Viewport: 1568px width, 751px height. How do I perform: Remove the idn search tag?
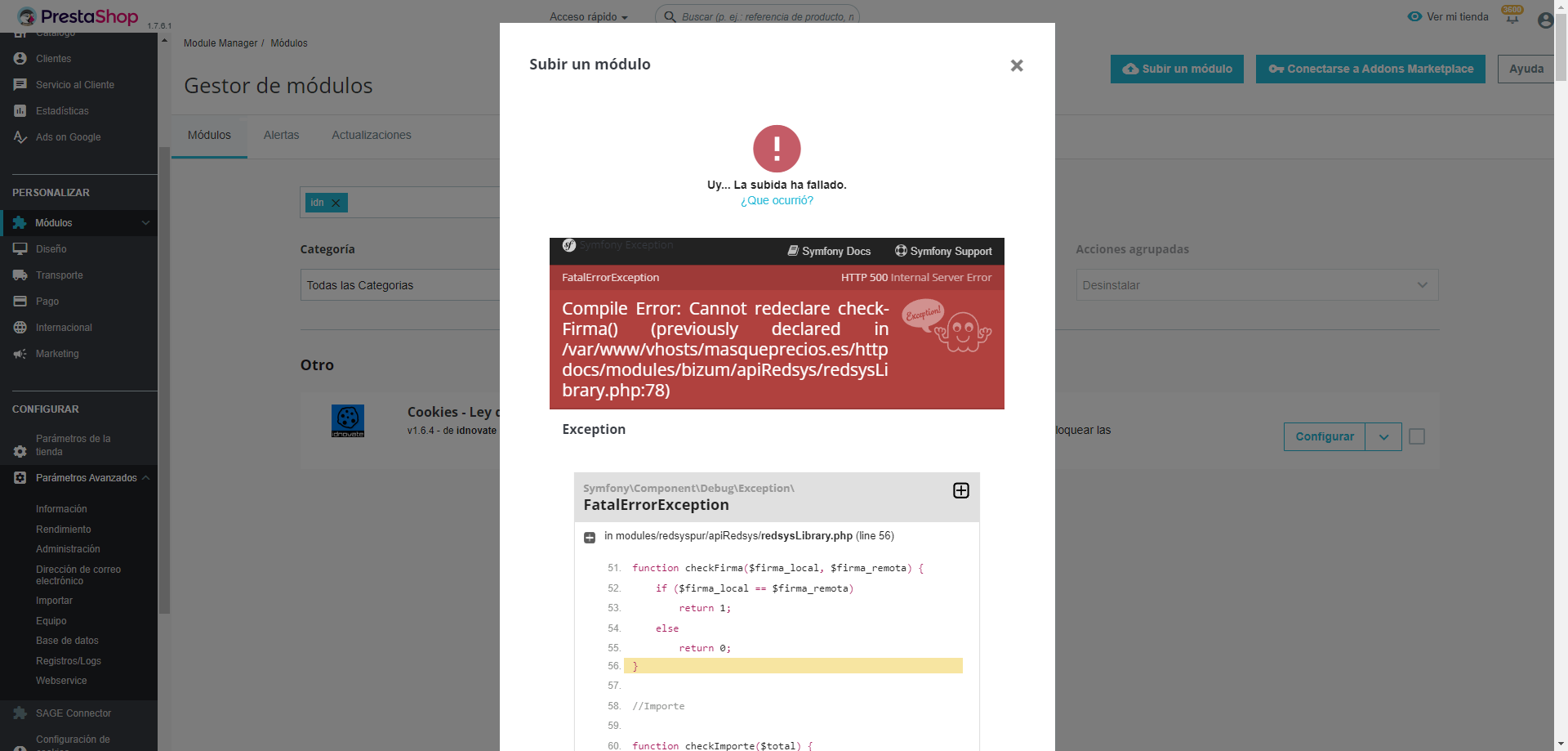coord(336,203)
